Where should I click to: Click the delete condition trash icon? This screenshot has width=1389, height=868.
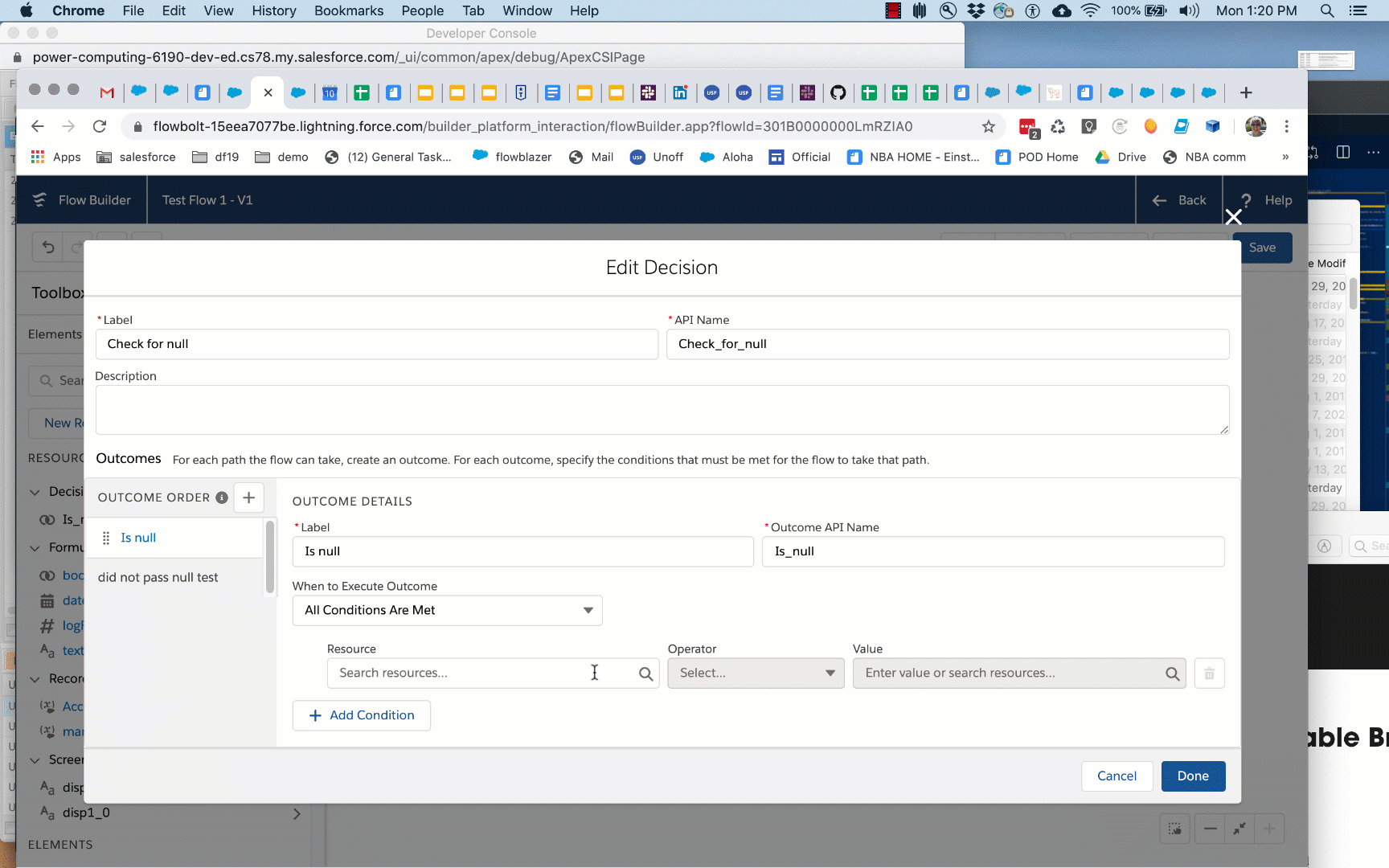(x=1209, y=674)
